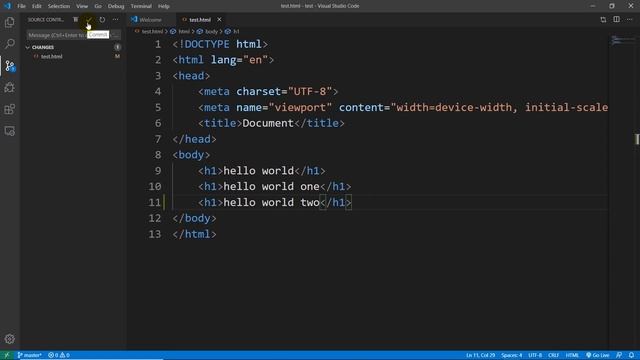Toggle source control tree view icon
The height and width of the screenshot is (360, 640).
pyautogui.click(x=76, y=20)
